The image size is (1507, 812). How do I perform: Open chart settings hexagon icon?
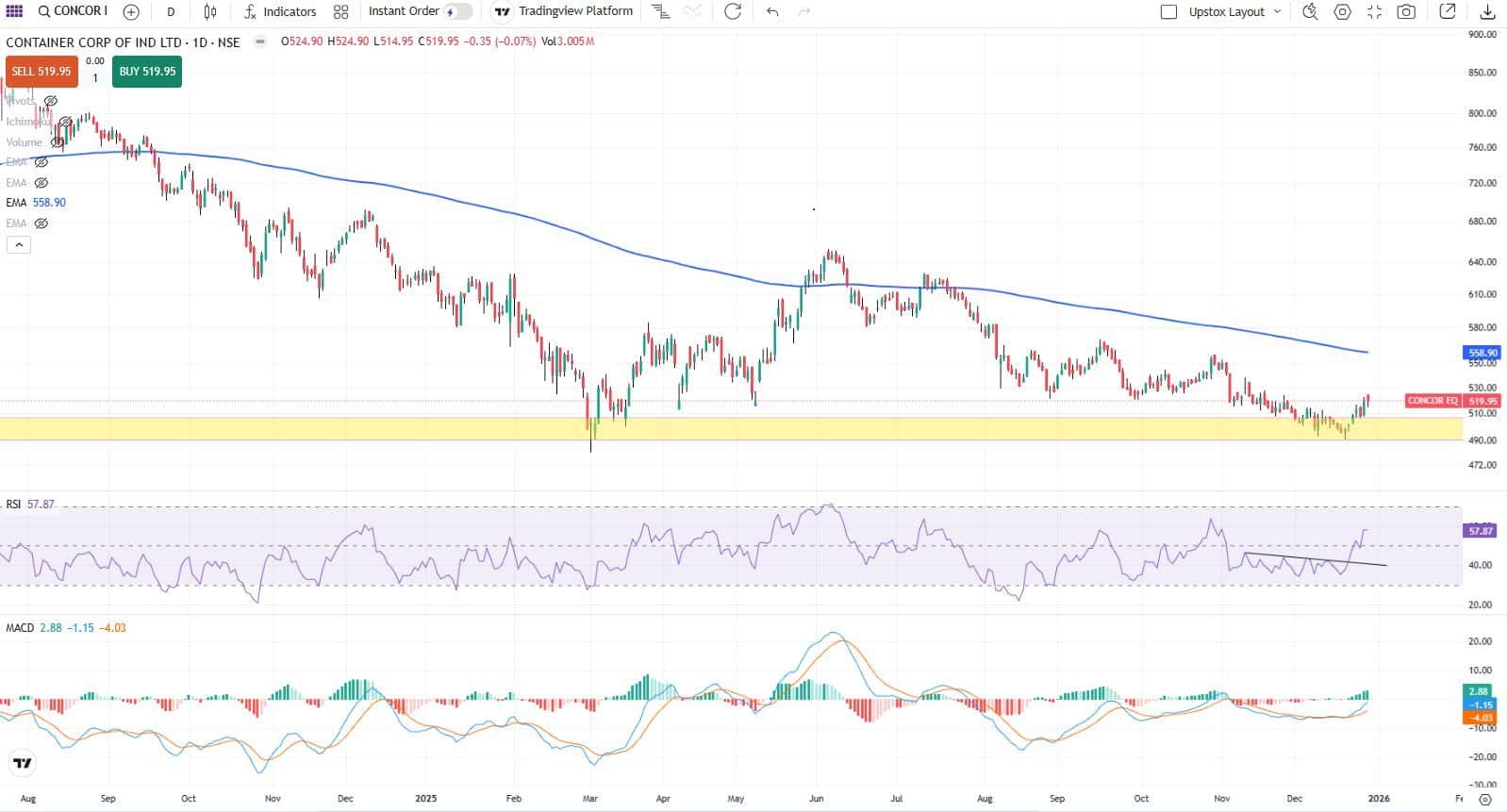pyautogui.click(x=1342, y=12)
